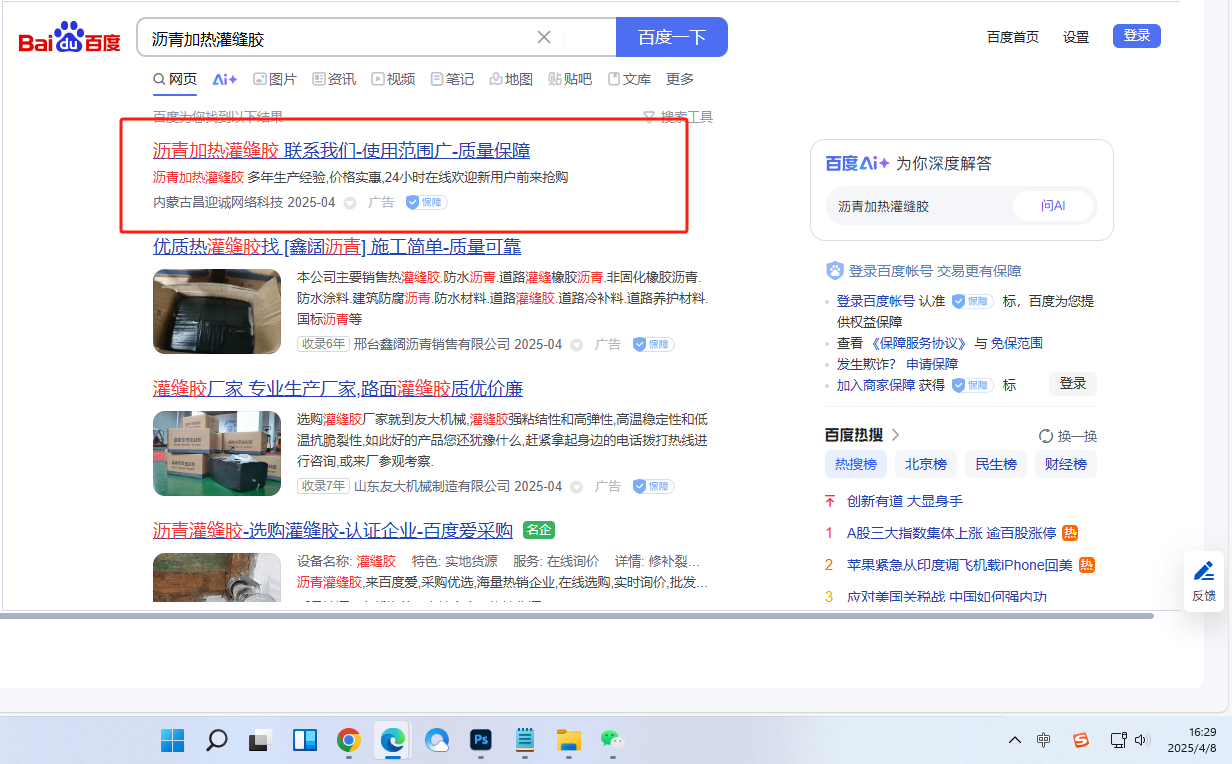
Task: Click the 问AI button
Action: [x=1053, y=206]
